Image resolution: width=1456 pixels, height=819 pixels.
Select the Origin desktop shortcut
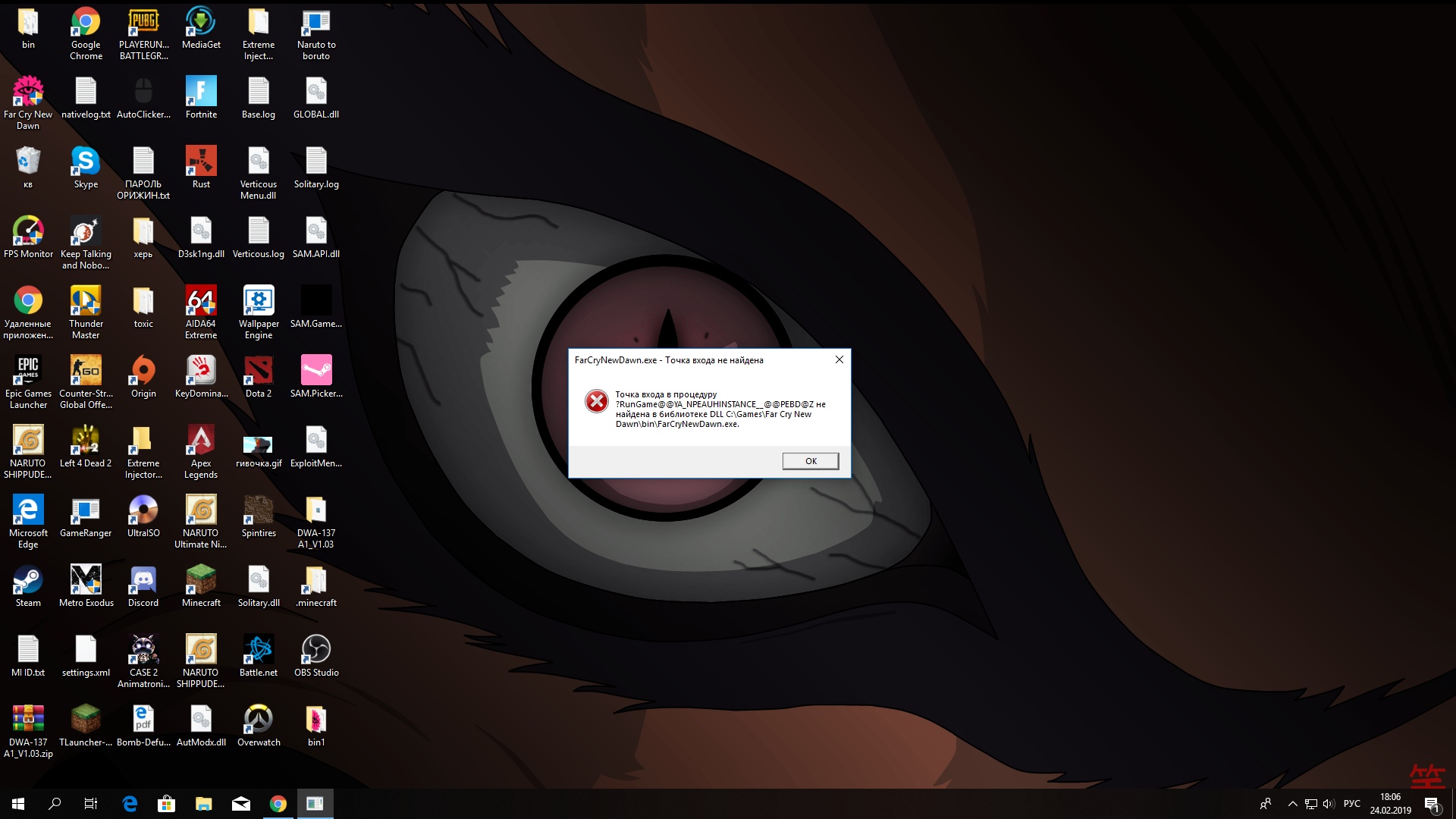[143, 372]
